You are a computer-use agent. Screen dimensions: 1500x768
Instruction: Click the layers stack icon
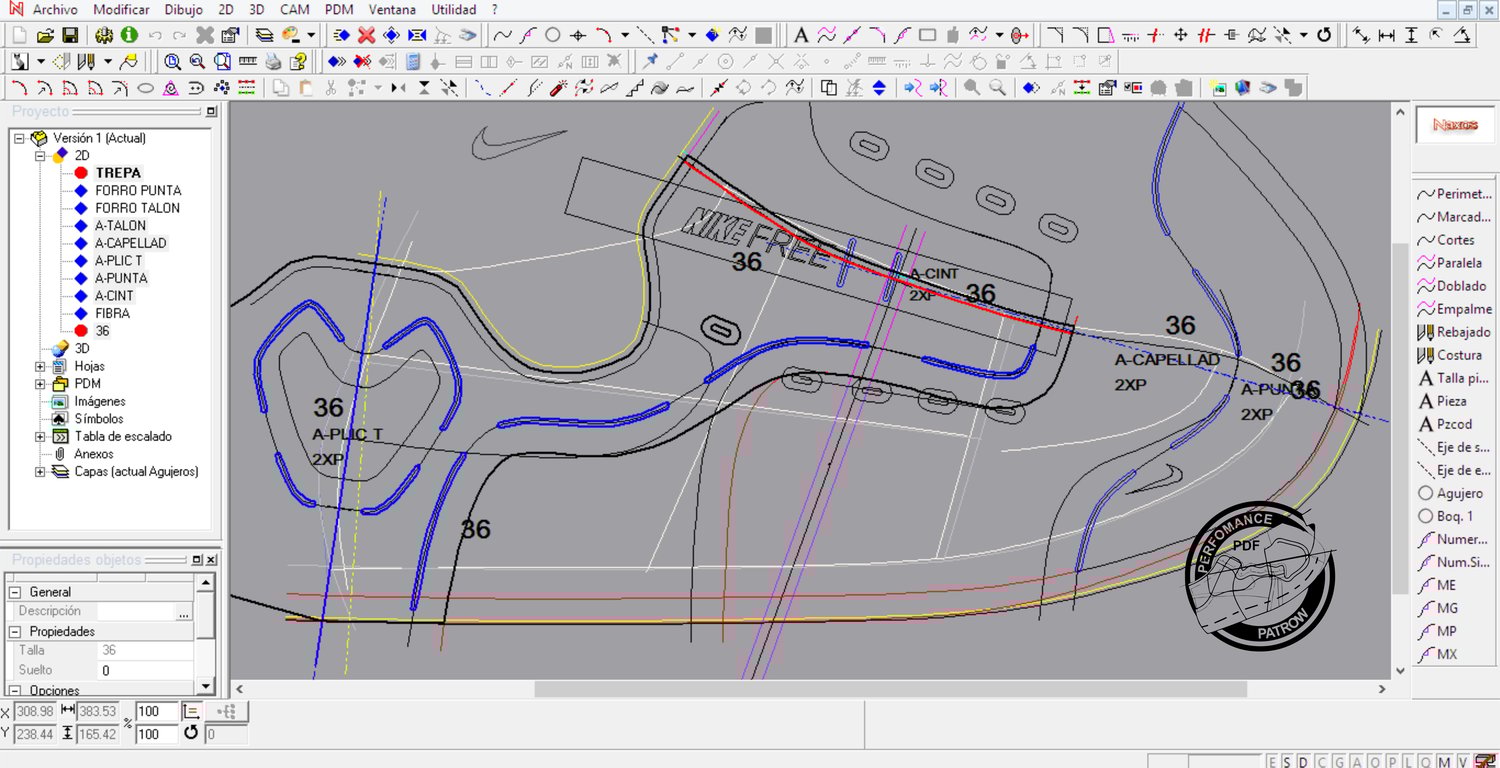pyautogui.click(x=264, y=35)
